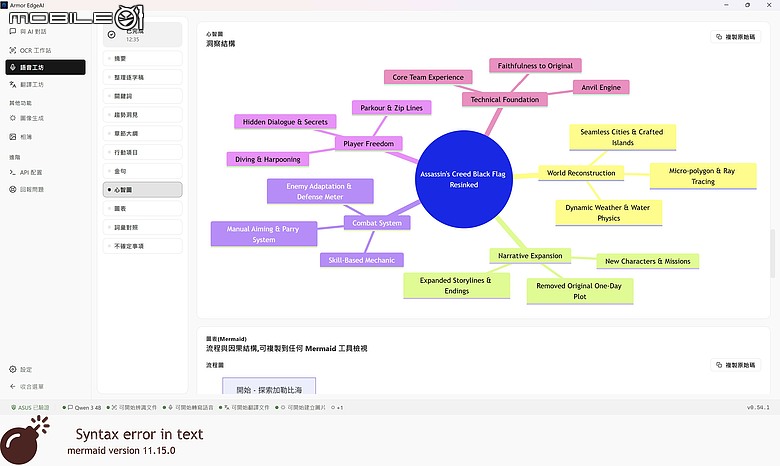Select the microphone icon for 語音工坊
The image size is (780, 466).
click(13, 67)
